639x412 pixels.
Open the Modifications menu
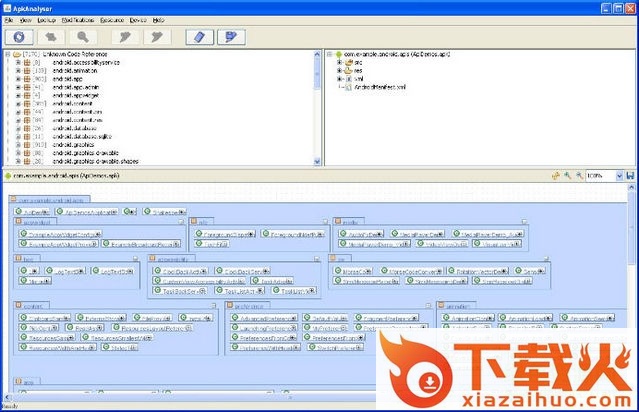coord(78,20)
